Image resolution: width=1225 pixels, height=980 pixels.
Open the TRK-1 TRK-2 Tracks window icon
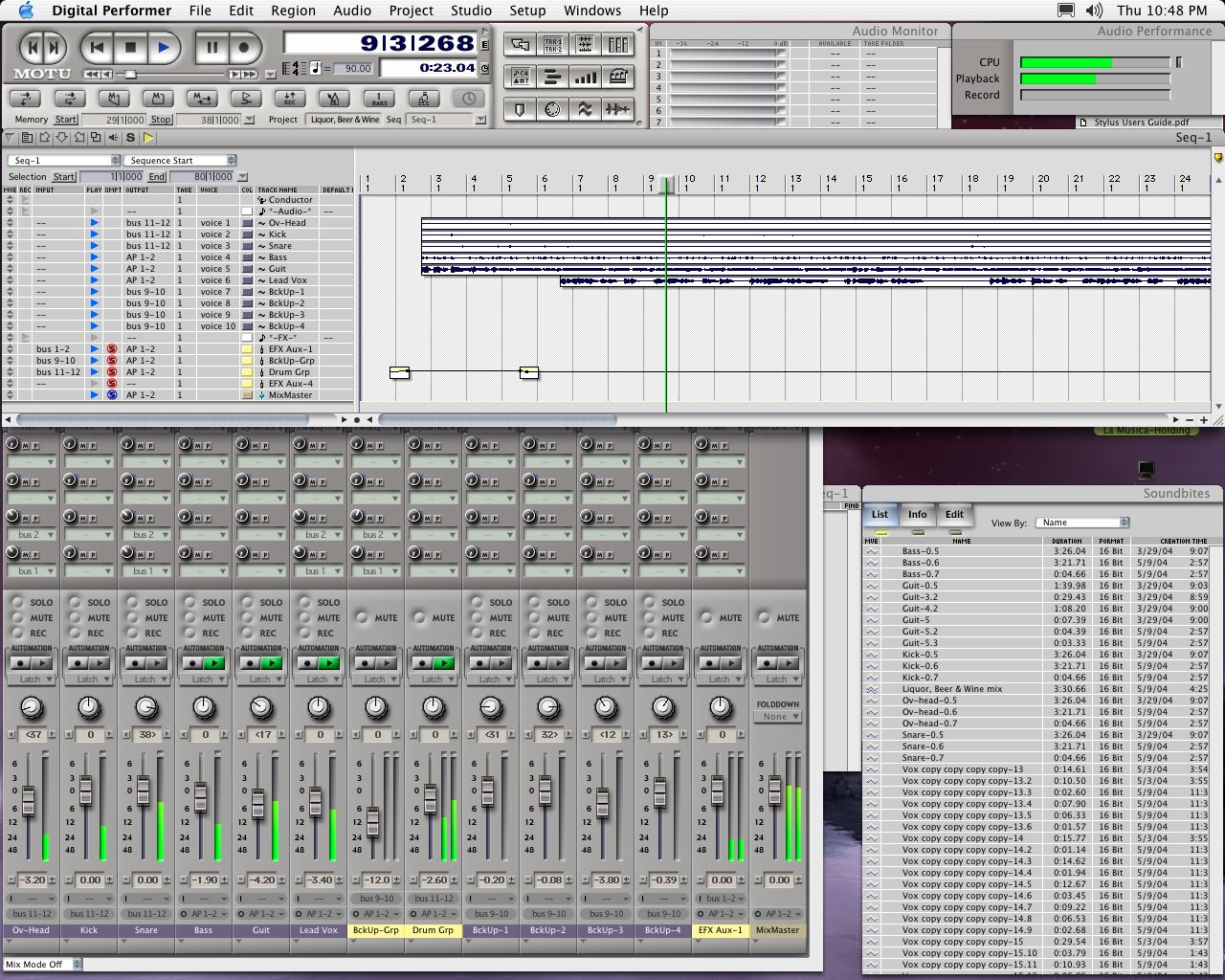tap(552, 44)
